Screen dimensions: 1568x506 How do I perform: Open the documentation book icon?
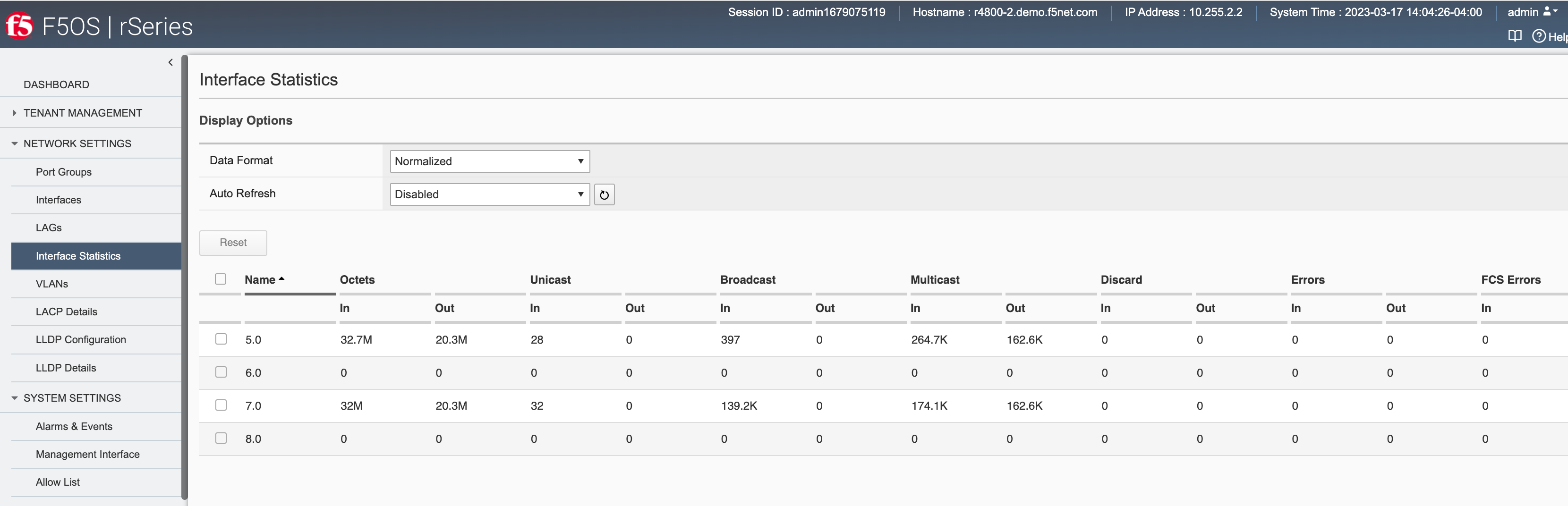pos(1515,36)
